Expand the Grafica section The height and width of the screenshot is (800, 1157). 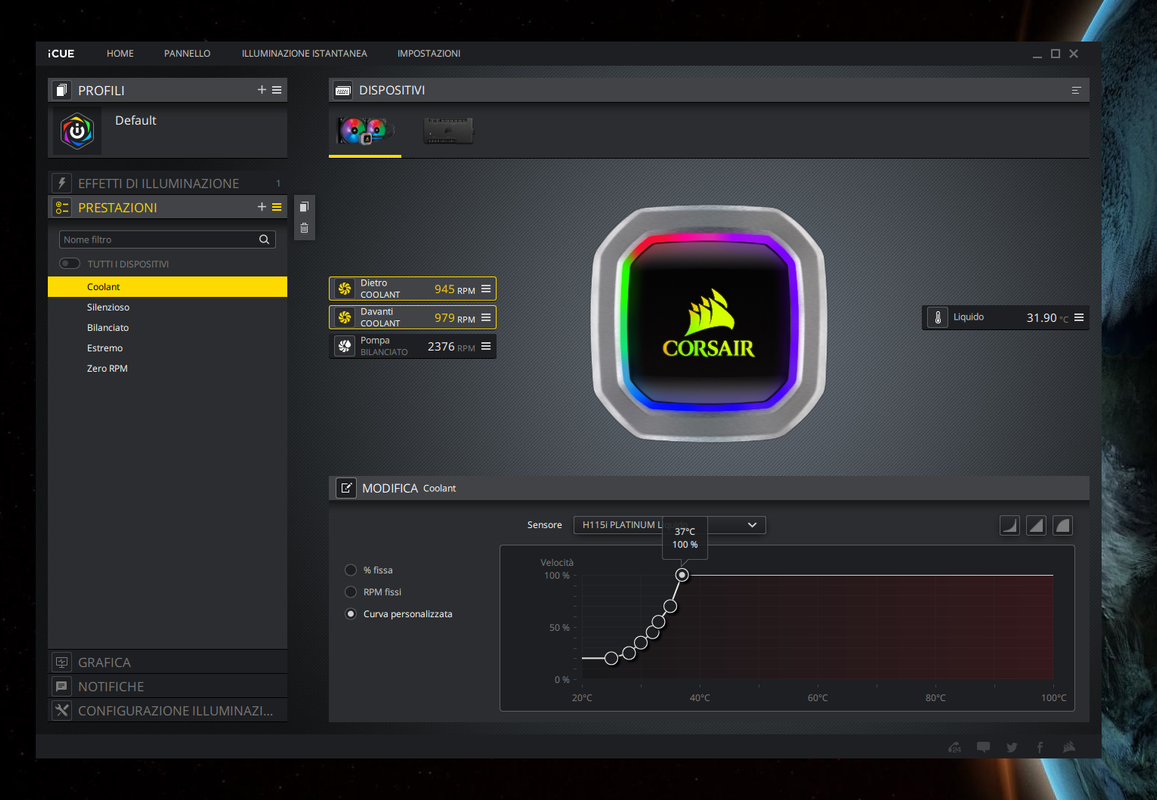(167, 662)
